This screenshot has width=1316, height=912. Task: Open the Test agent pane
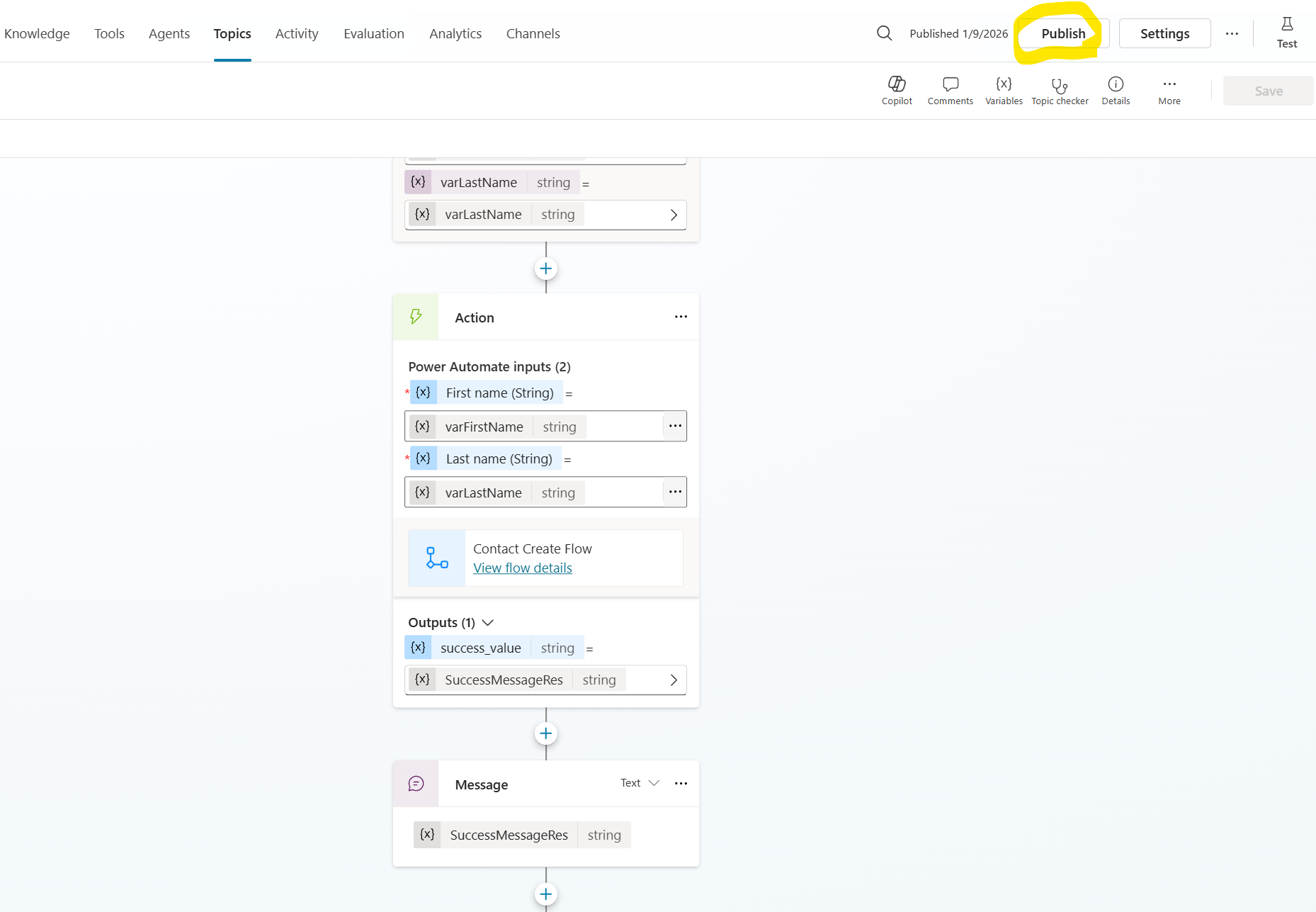(x=1286, y=33)
